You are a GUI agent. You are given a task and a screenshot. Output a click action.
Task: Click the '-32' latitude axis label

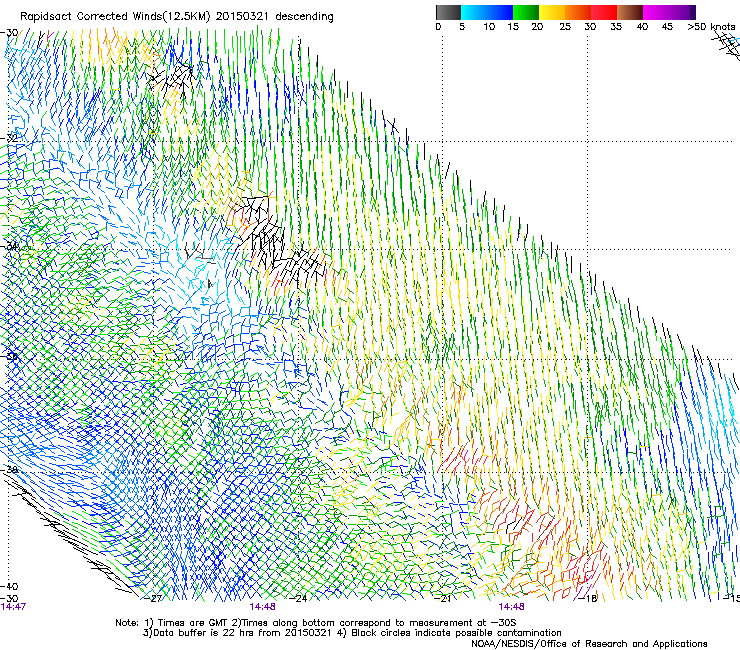click(9, 138)
